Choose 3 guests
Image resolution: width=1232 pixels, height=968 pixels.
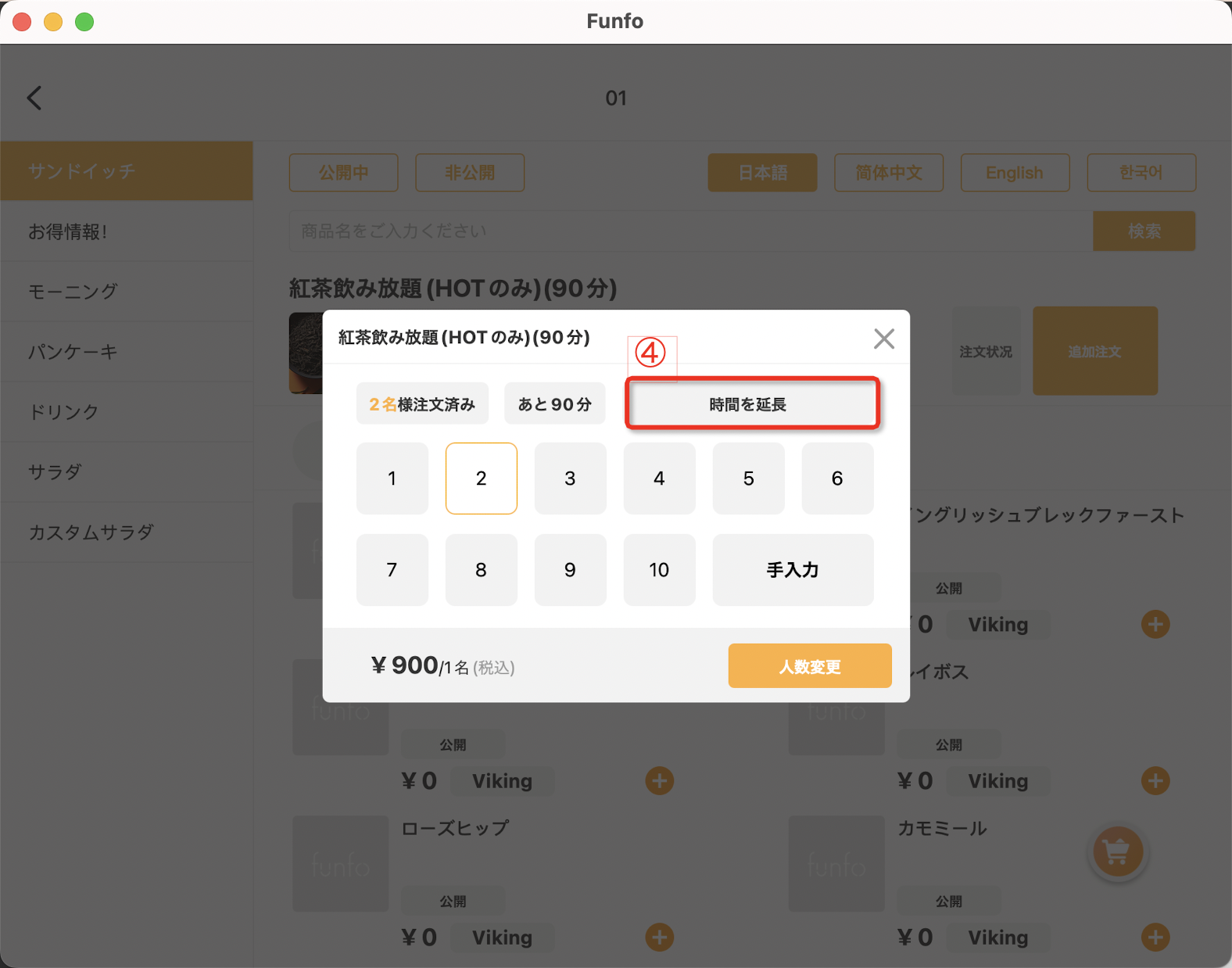pyautogui.click(x=571, y=479)
